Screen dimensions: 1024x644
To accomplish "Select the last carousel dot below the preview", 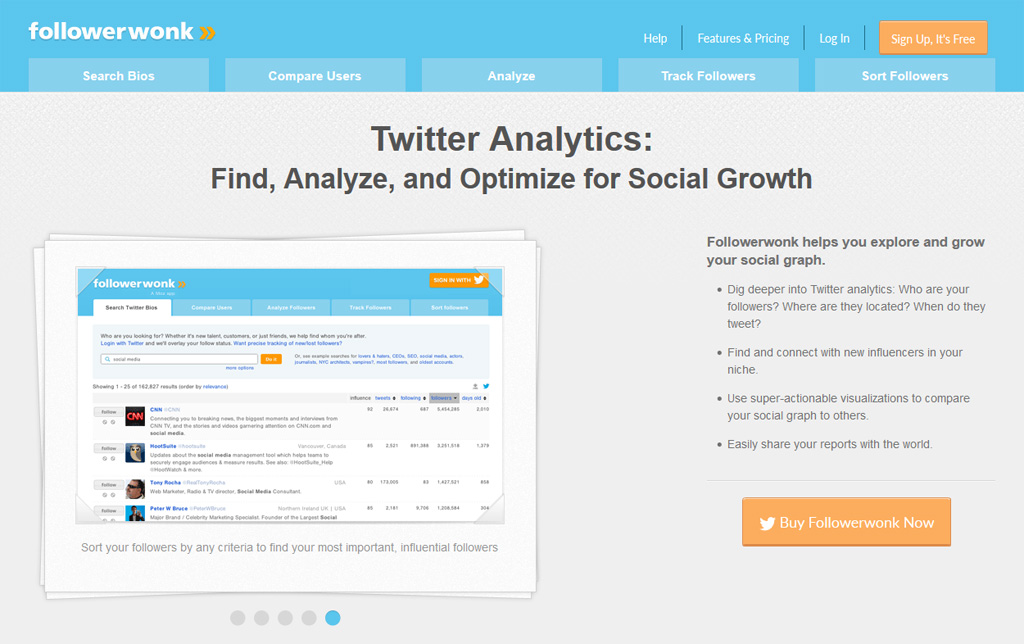I will click(332, 618).
